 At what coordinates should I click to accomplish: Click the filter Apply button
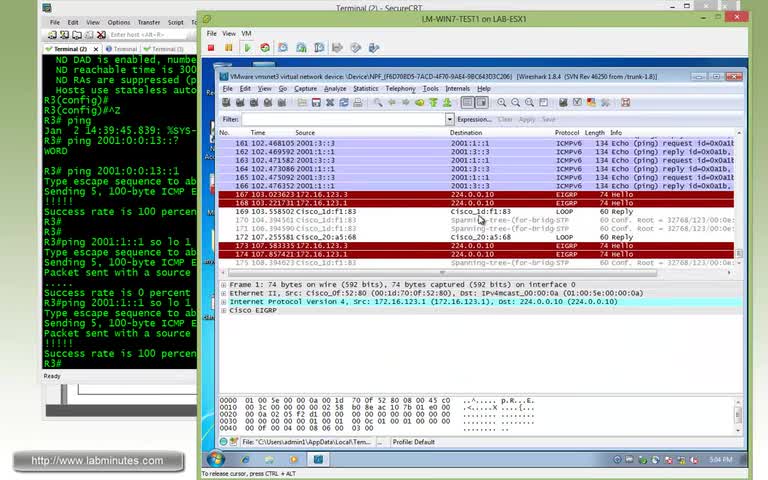click(x=527, y=119)
